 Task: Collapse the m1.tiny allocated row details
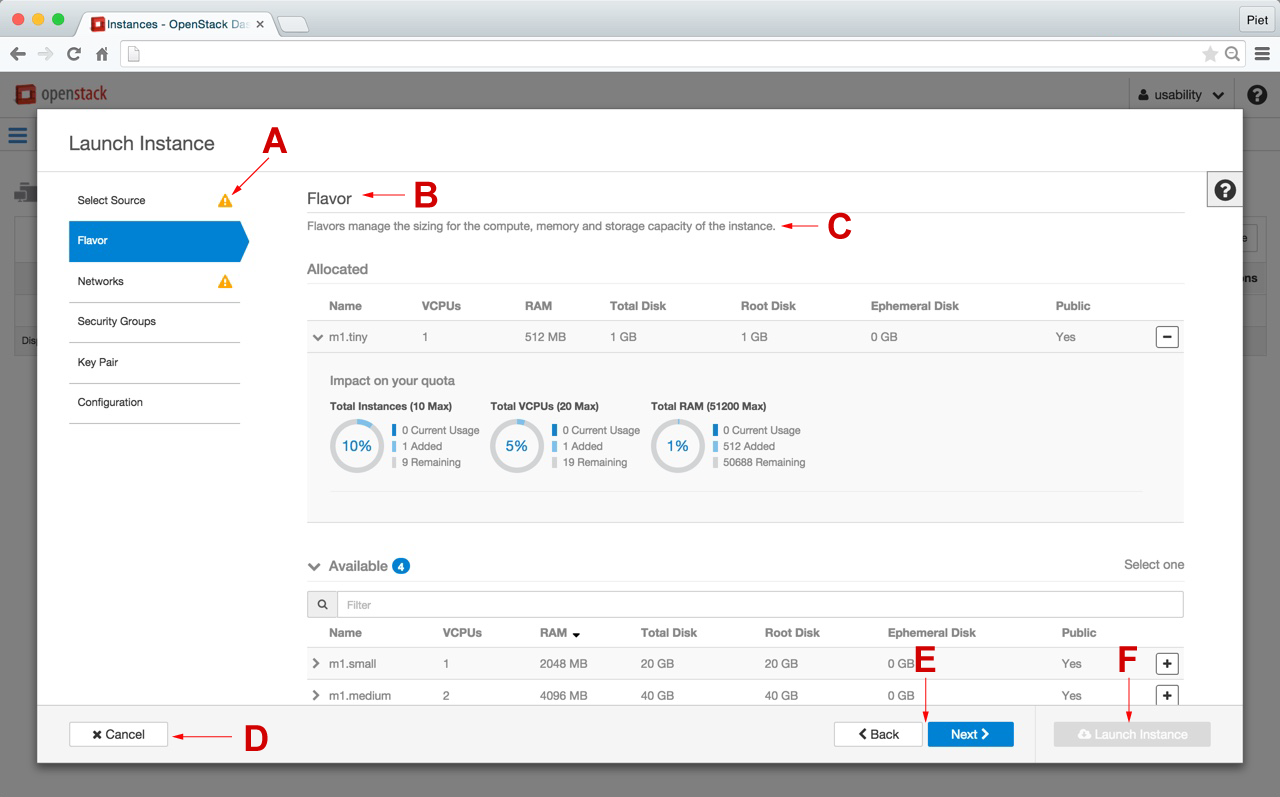(317, 338)
